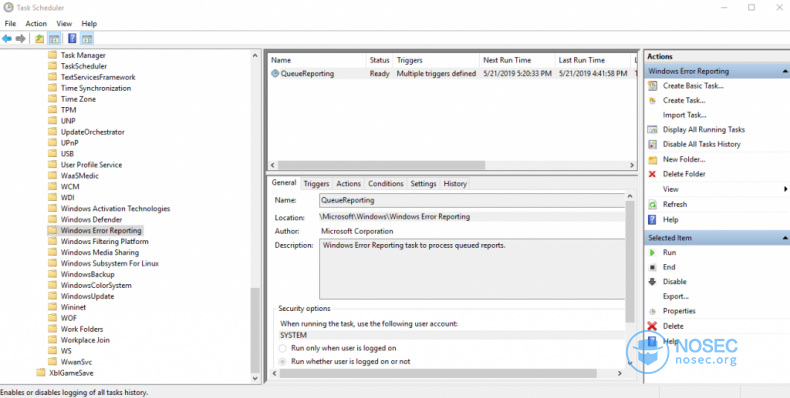Click the SYSTEM user account text
This screenshot has width=790, height=398.
pyautogui.click(x=293, y=336)
